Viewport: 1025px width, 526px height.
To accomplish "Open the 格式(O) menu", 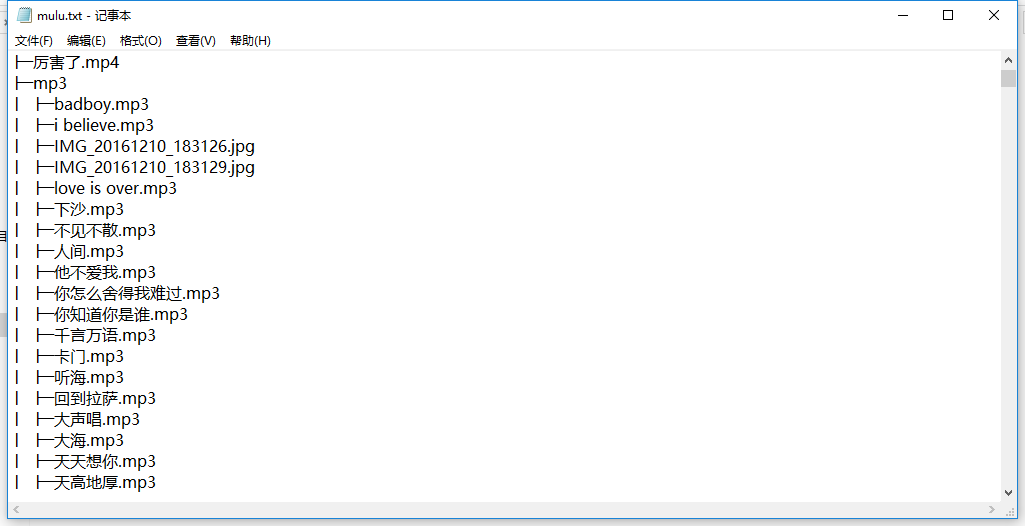I will click(141, 41).
